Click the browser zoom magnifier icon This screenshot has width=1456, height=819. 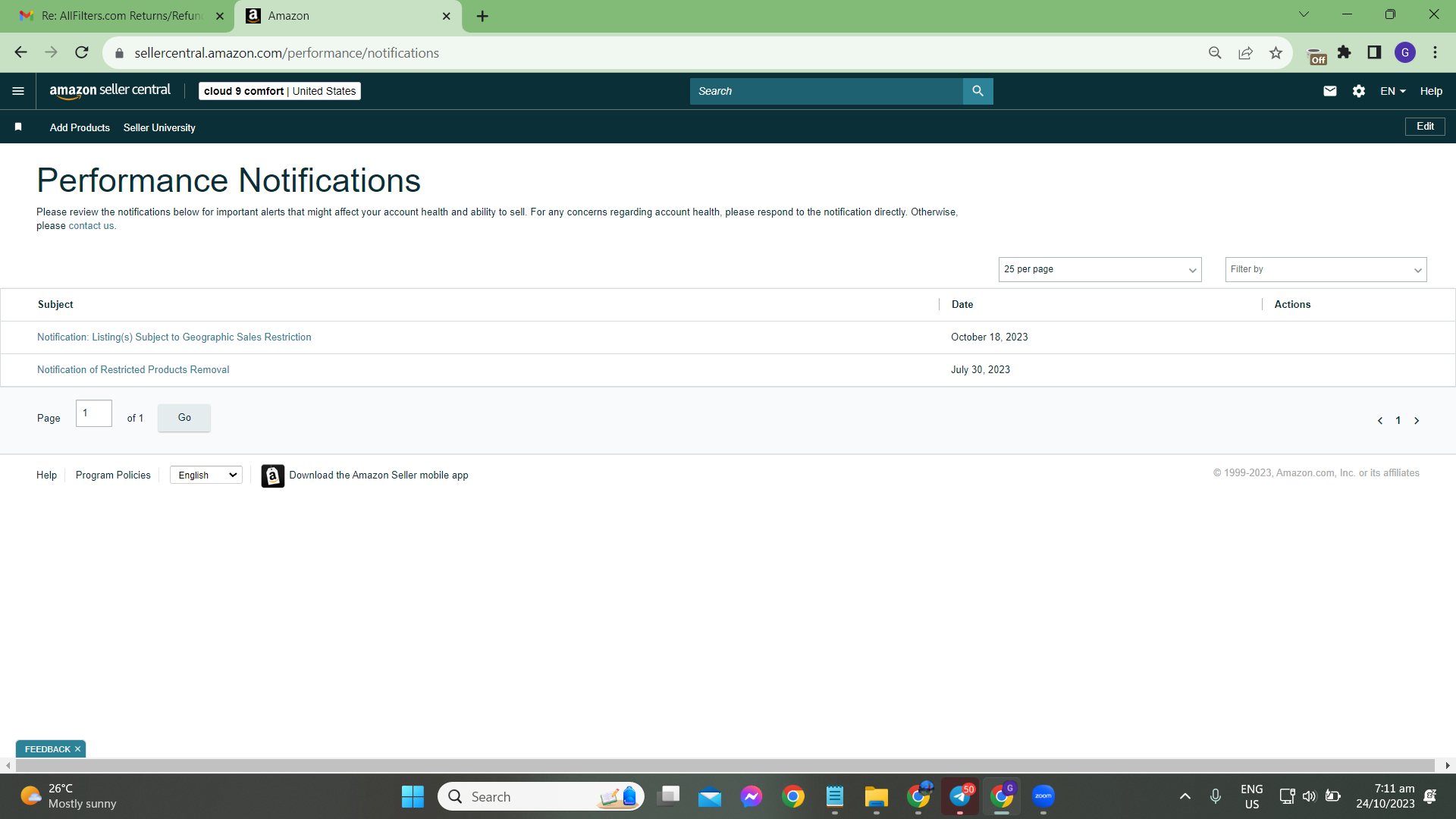[x=1215, y=52]
